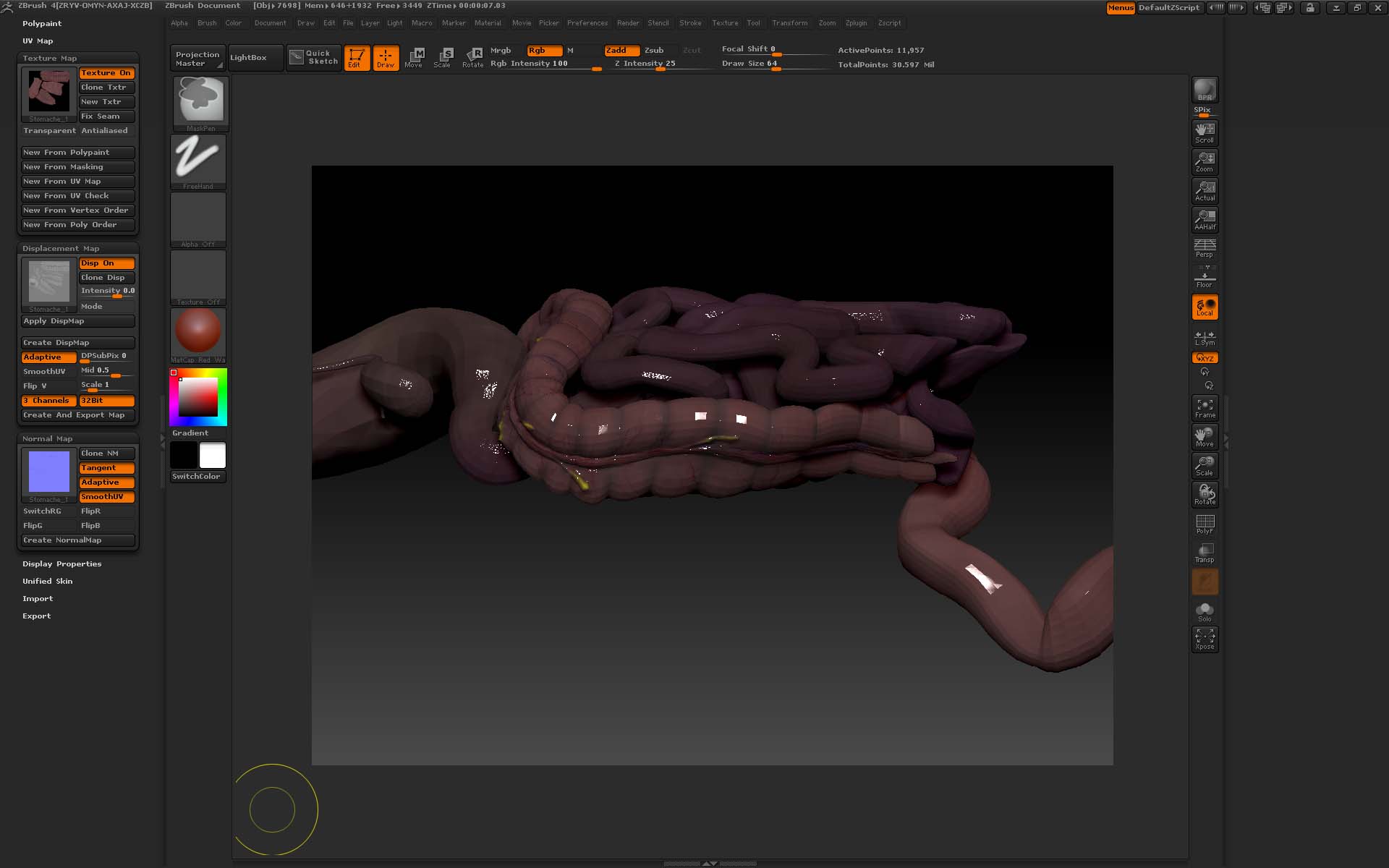
Task: Select the Frame view icon
Action: (x=1205, y=408)
